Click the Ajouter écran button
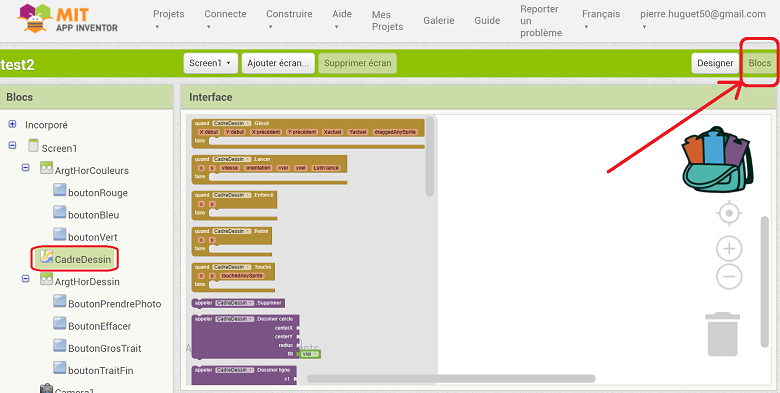780x393 pixels. click(278, 63)
